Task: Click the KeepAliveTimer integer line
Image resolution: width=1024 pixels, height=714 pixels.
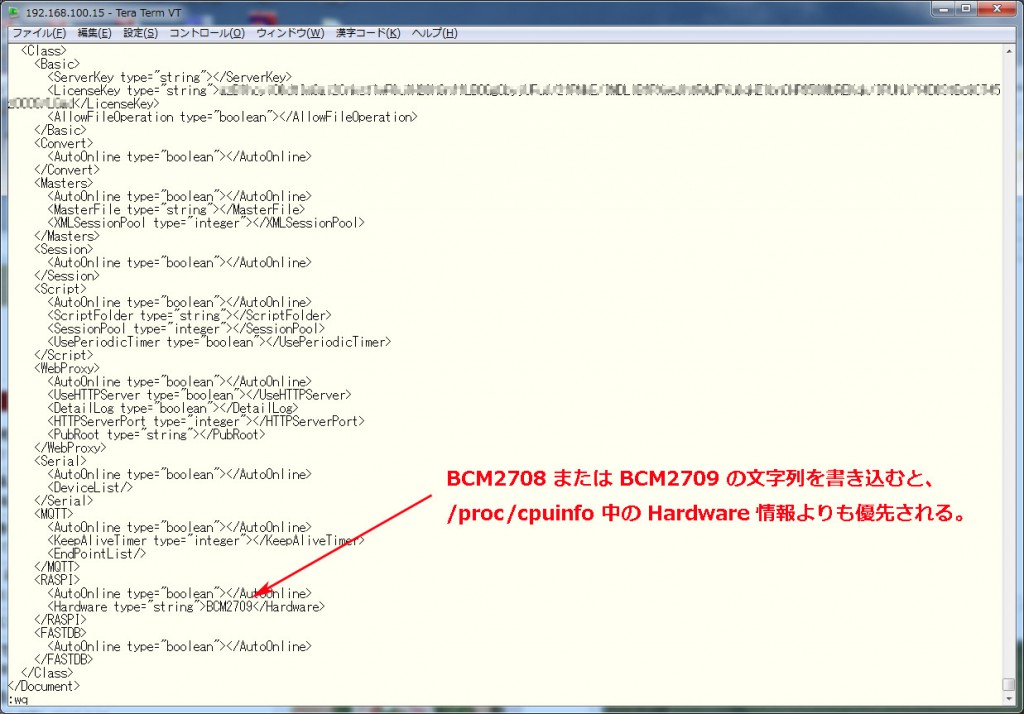Action: (x=206, y=540)
